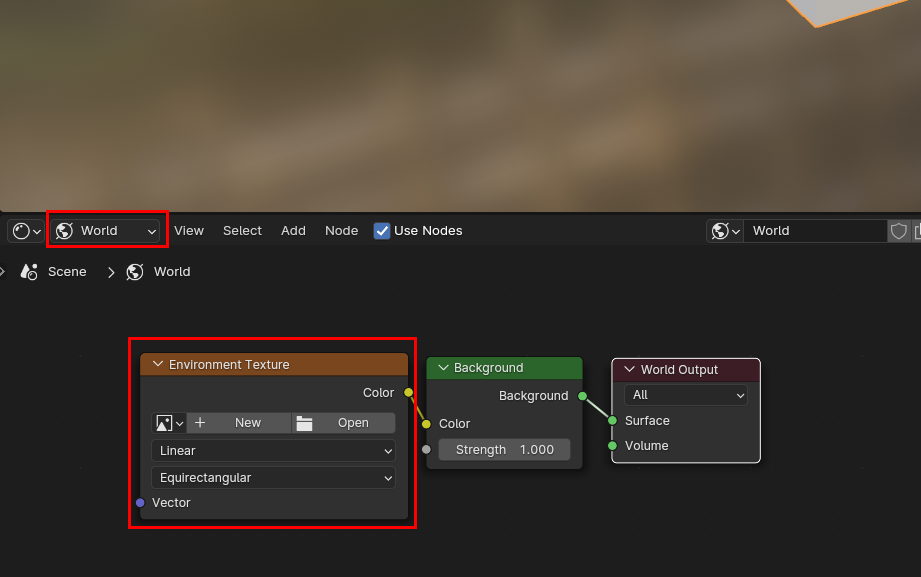Disable the Use Nodes checkbox
The height and width of the screenshot is (577, 921).
click(382, 231)
